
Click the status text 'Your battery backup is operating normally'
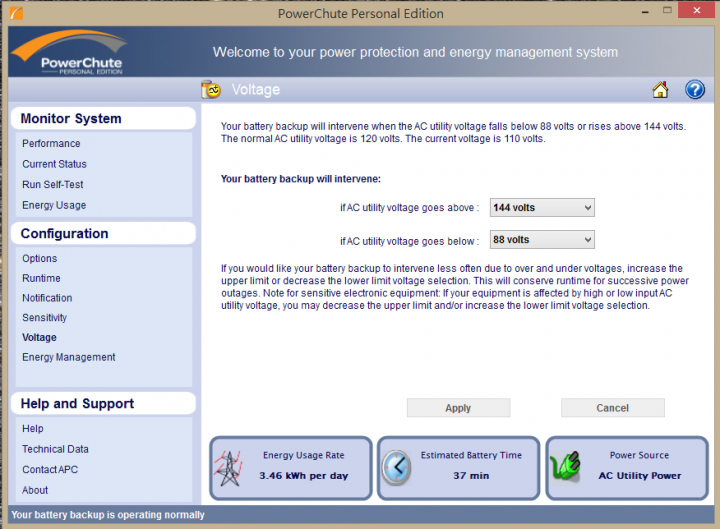click(x=108, y=515)
